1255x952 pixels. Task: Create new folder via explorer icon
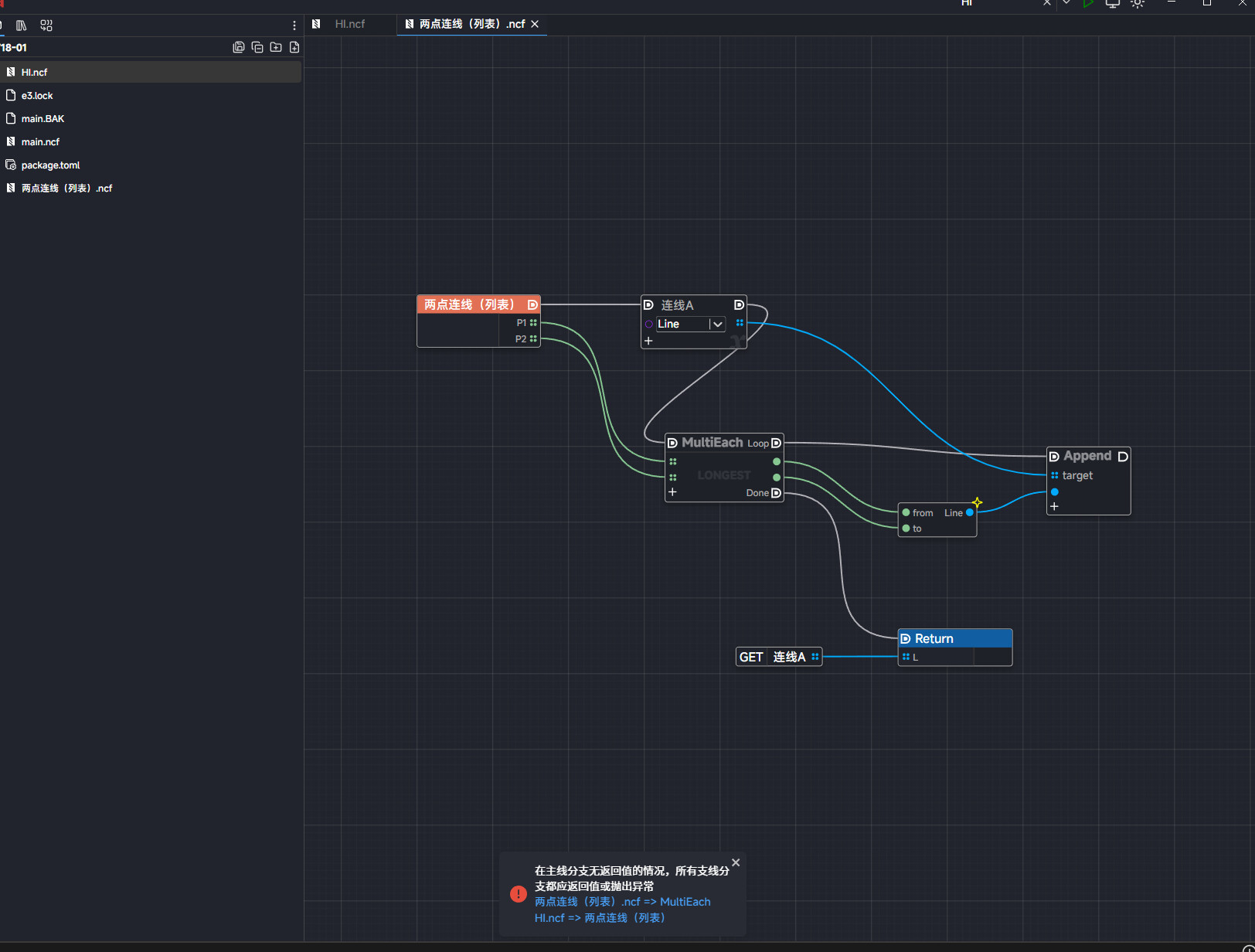click(x=276, y=47)
